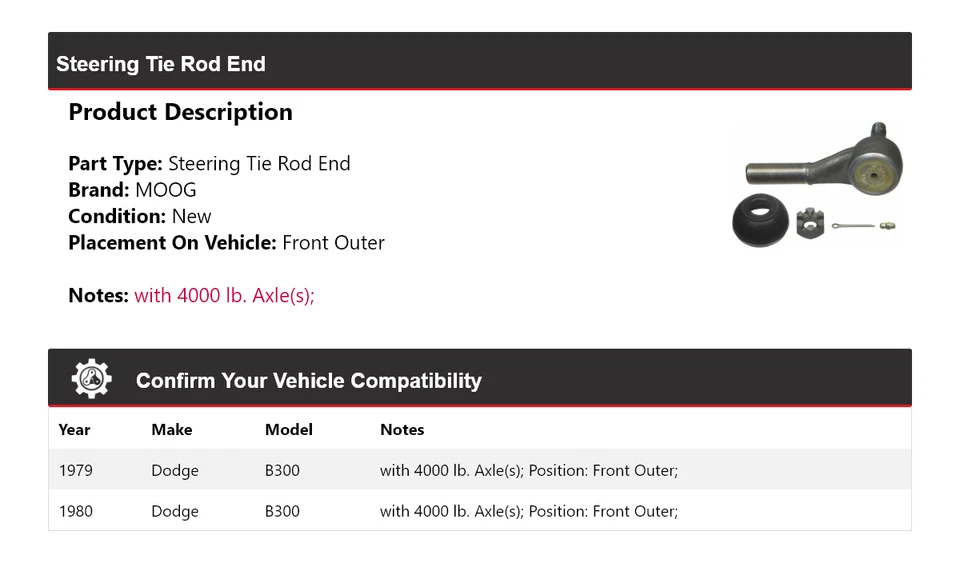Select the "Confirm Your Vehicle Compatibility" heading
The width and height of the screenshot is (960, 563).
308,381
